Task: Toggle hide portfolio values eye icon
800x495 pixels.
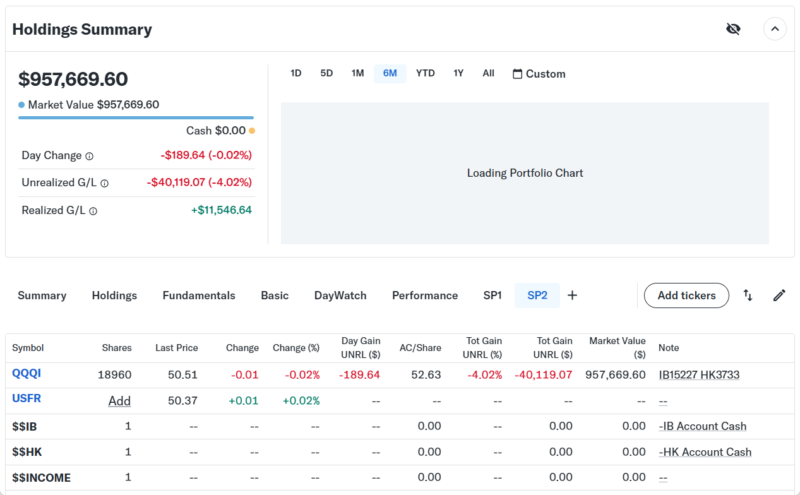Action: 733,29
